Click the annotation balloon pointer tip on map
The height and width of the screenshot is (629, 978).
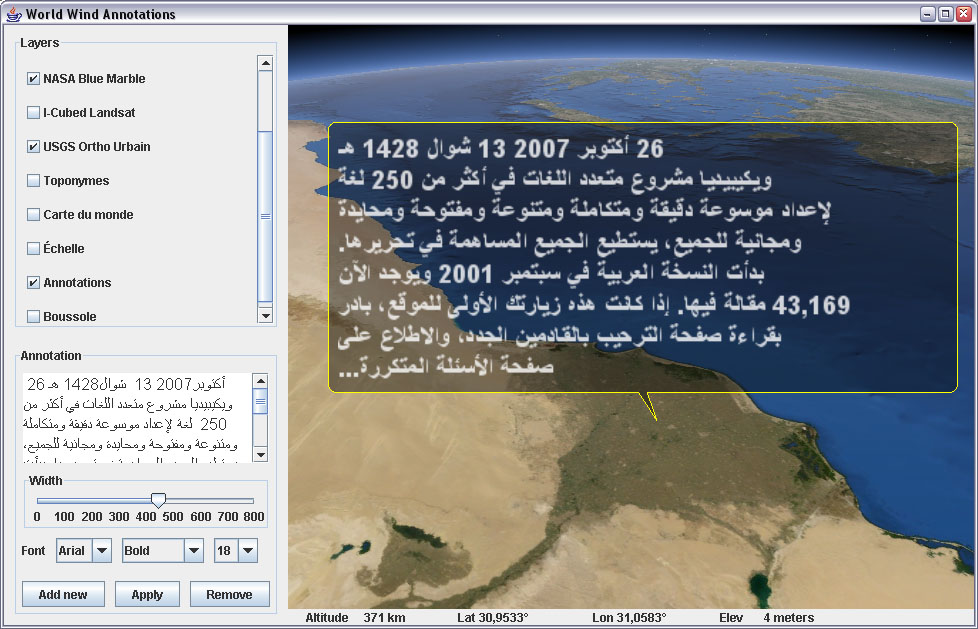[655, 420]
